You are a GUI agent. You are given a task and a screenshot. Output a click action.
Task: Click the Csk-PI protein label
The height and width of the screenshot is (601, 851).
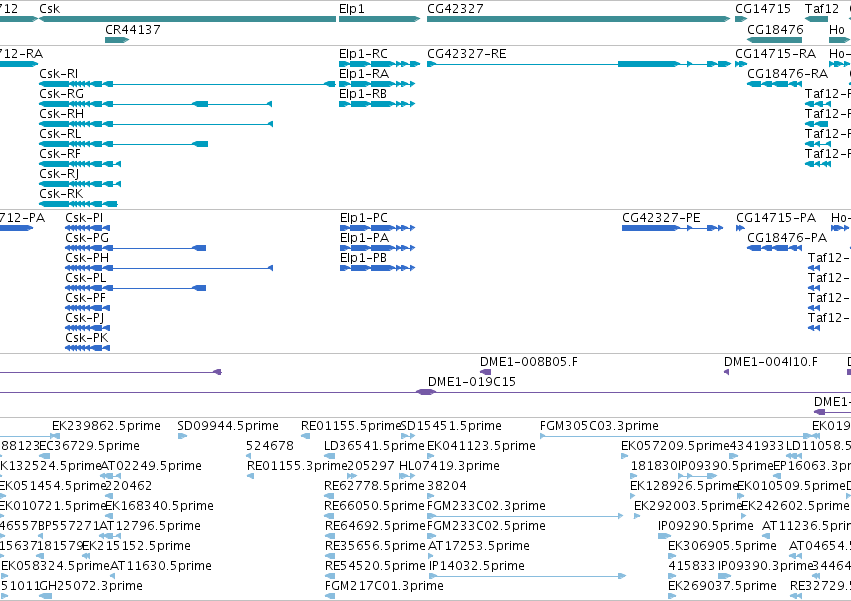(x=84, y=218)
